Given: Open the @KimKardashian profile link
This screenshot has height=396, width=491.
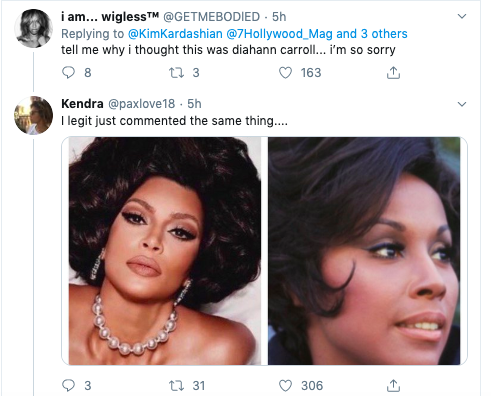Looking at the screenshot, I should click(x=175, y=34).
